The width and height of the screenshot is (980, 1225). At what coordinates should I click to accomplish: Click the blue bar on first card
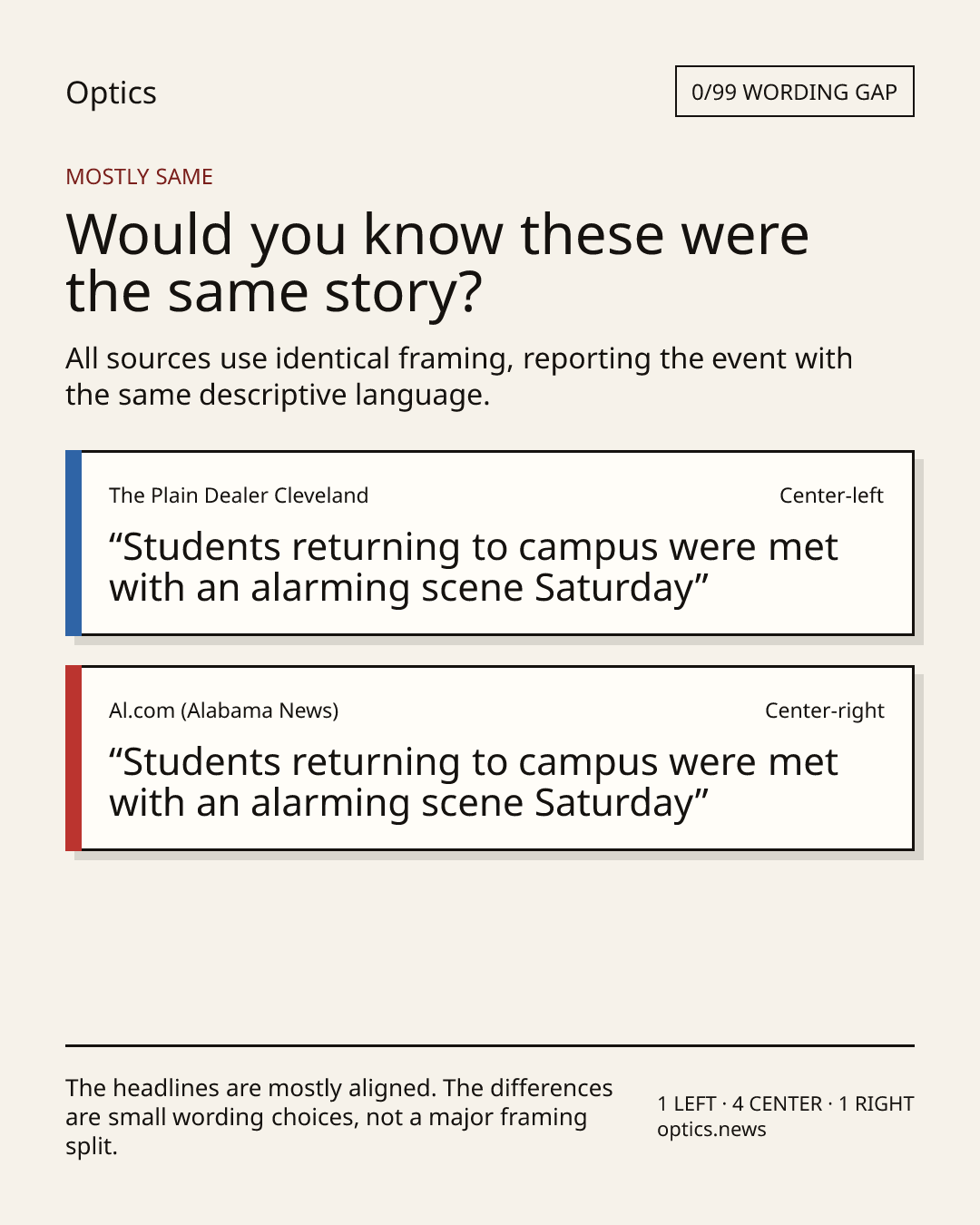(x=73, y=543)
